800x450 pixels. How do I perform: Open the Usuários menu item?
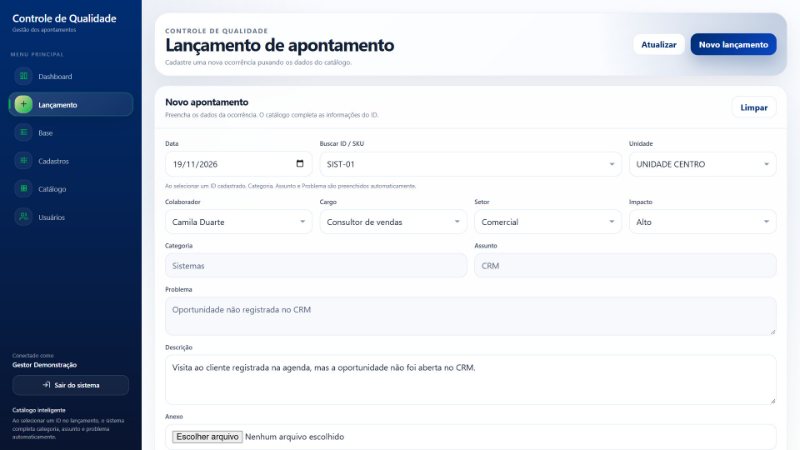pos(71,217)
